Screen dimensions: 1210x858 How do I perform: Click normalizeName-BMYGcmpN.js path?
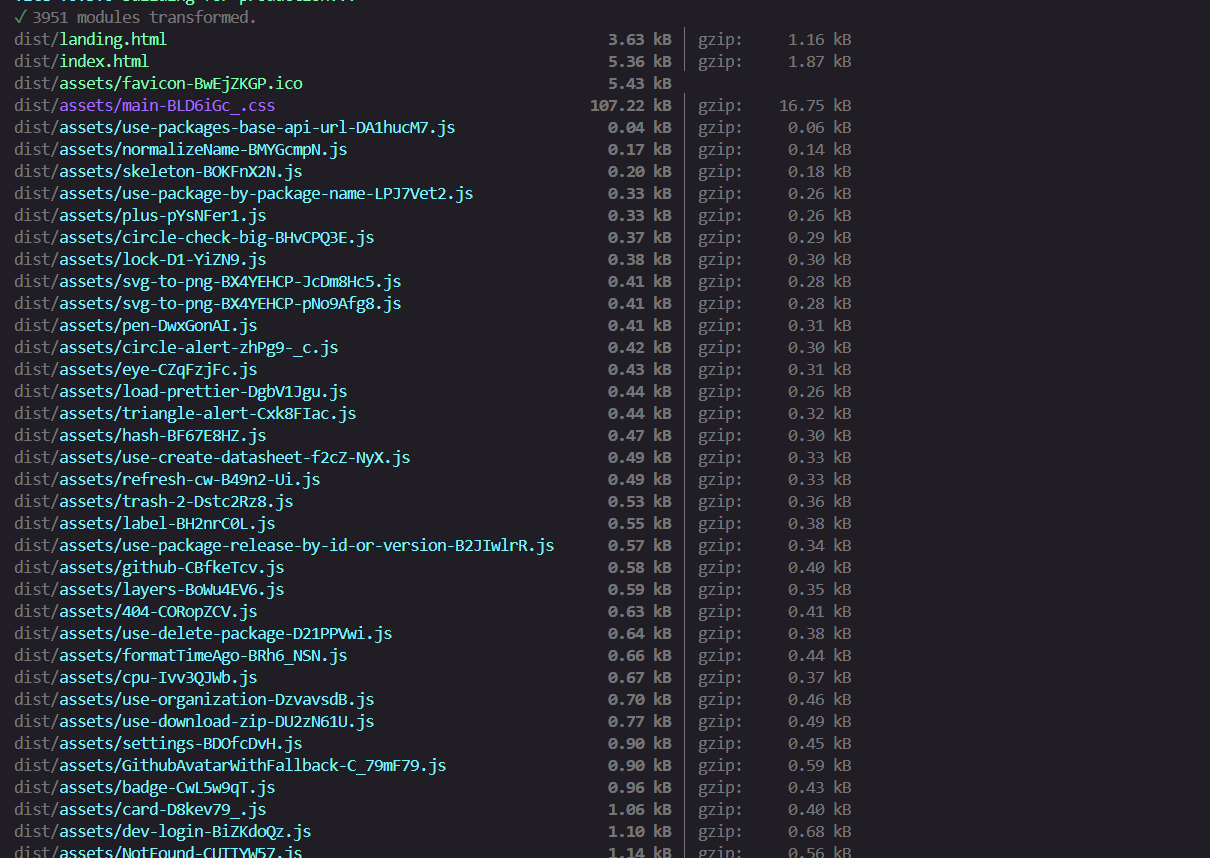coord(180,149)
